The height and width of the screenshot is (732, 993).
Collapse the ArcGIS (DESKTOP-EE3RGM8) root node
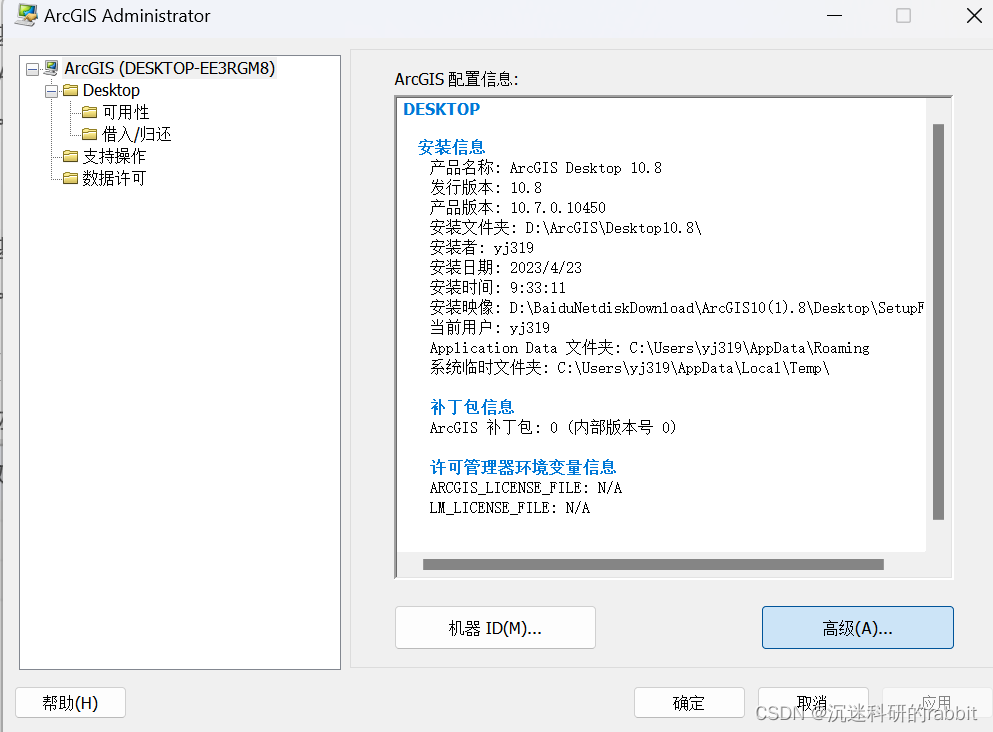[32, 69]
